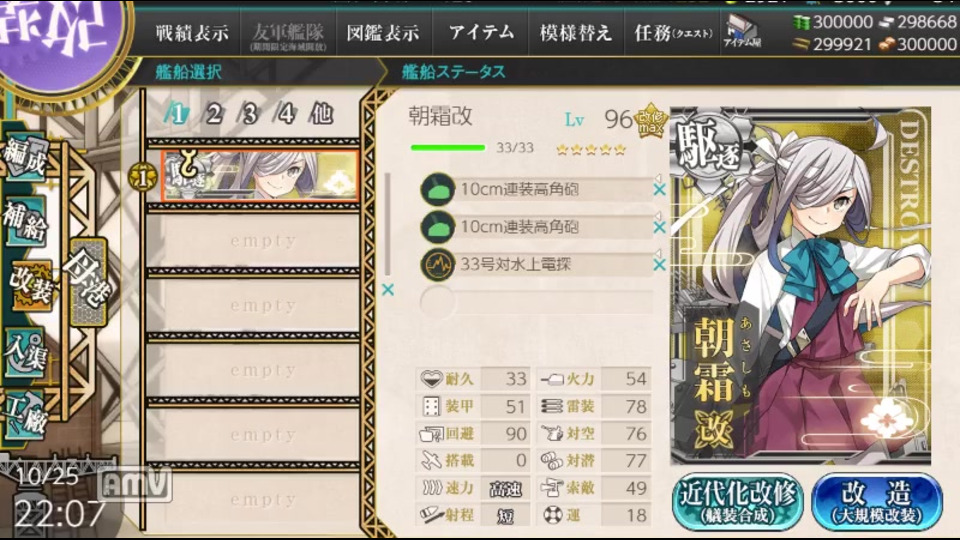
Task: Select the 朝霜改 ship banner in slot 1
Action: pyautogui.click(x=260, y=176)
